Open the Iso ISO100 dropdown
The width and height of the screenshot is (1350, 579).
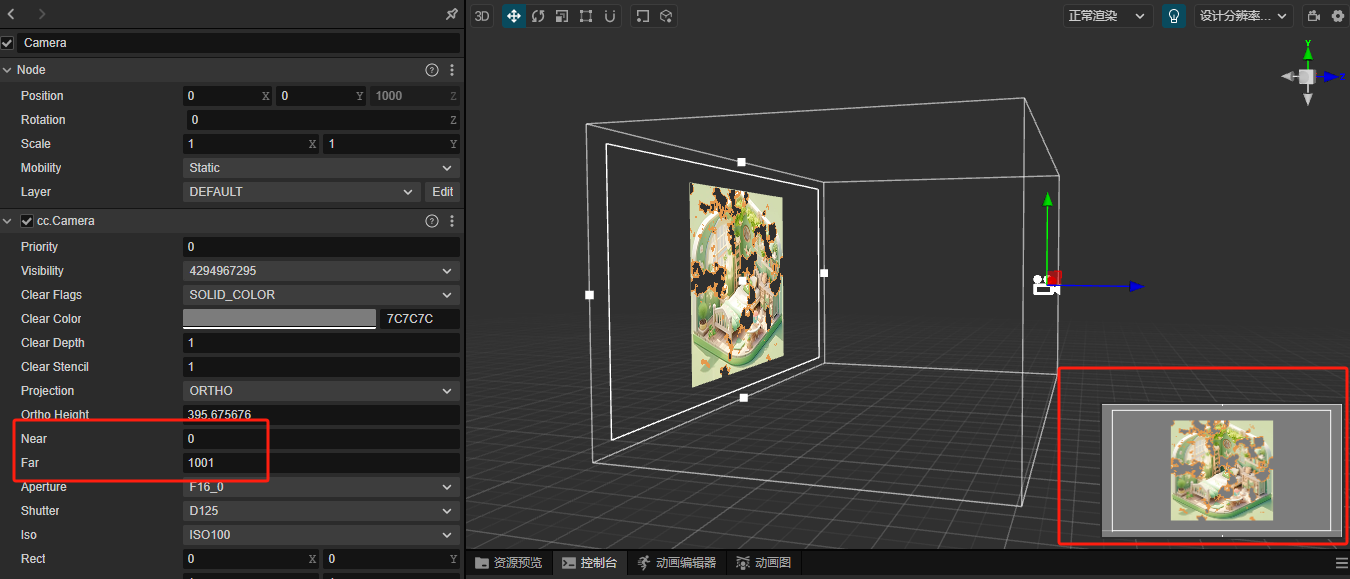tap(321, 535)
